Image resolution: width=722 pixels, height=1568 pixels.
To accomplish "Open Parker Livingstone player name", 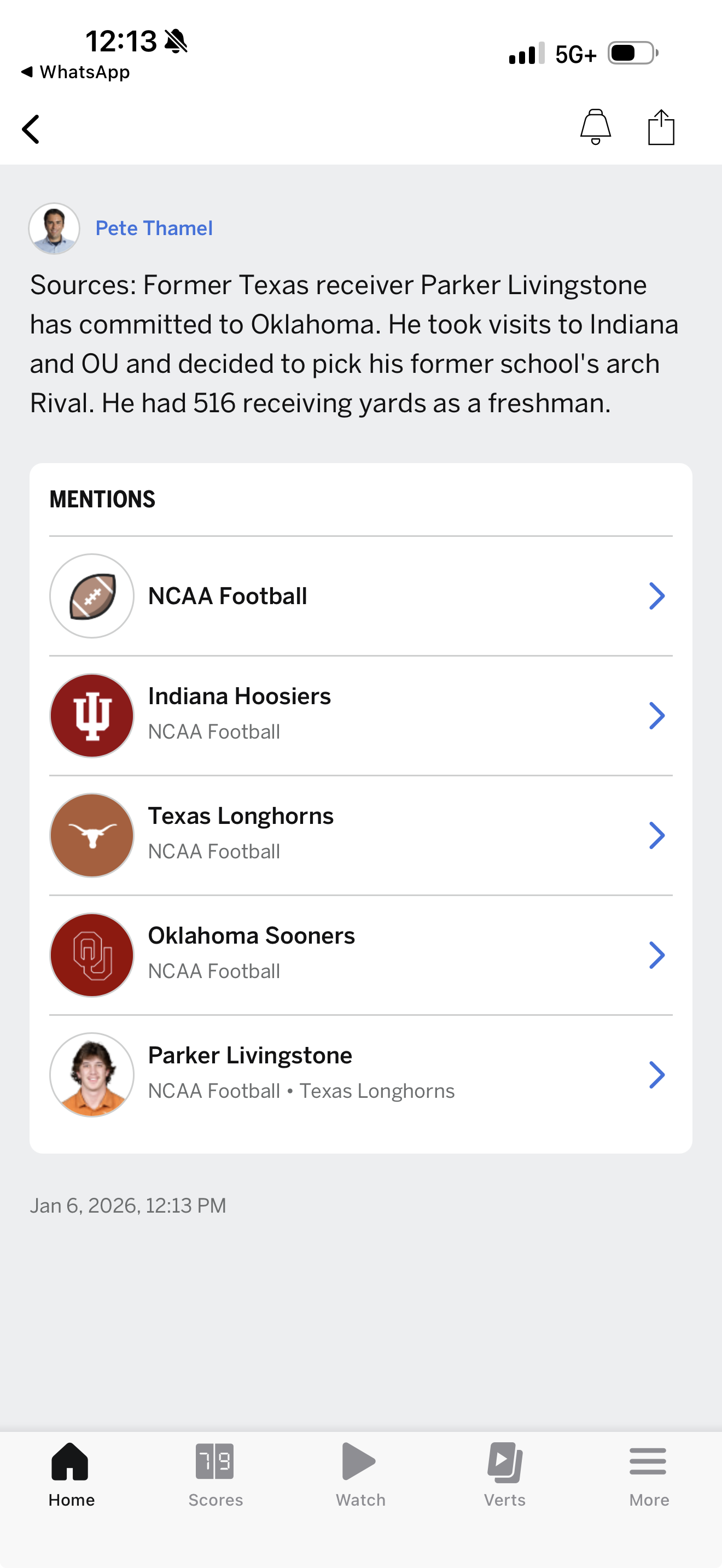I will (250, 1056).
